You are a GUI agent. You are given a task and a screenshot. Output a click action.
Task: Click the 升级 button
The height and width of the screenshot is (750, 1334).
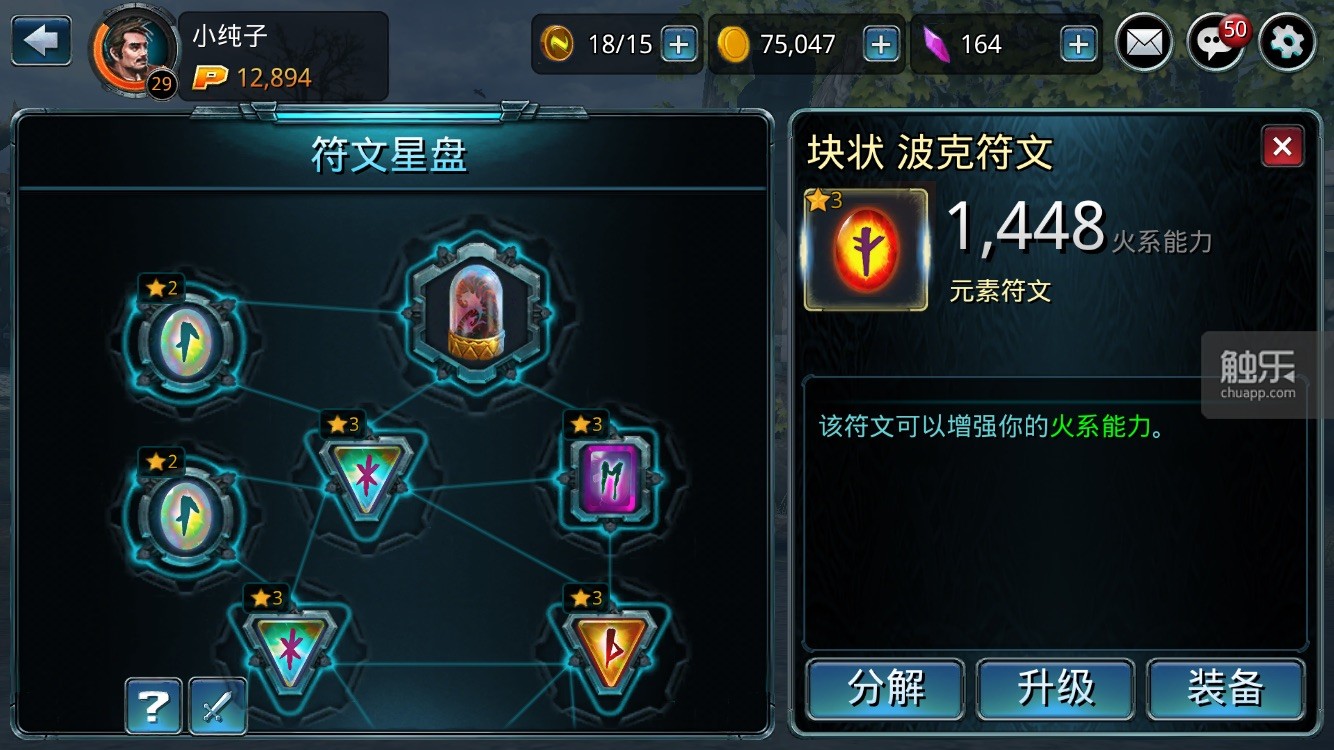pyautogui.click(x=1055, y=688)
